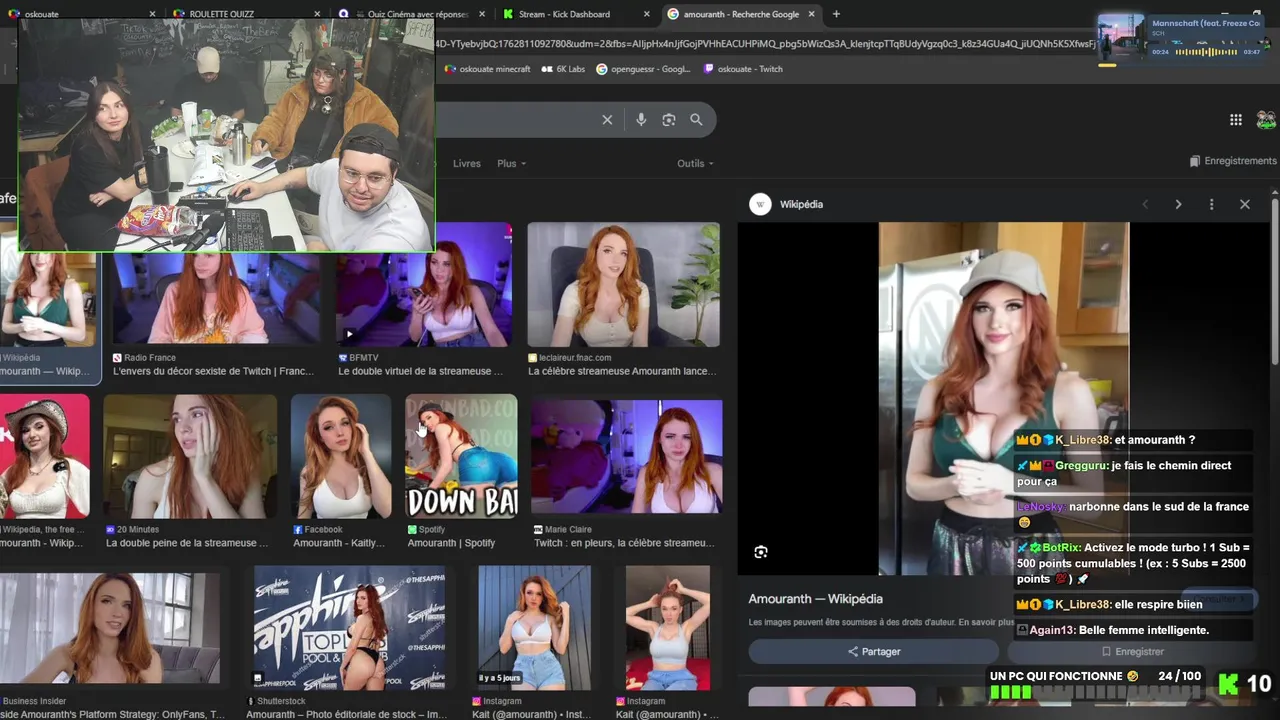Screen dimensions: 1280x720
Task: Open the Radio France image result
Action: (216, 297)
